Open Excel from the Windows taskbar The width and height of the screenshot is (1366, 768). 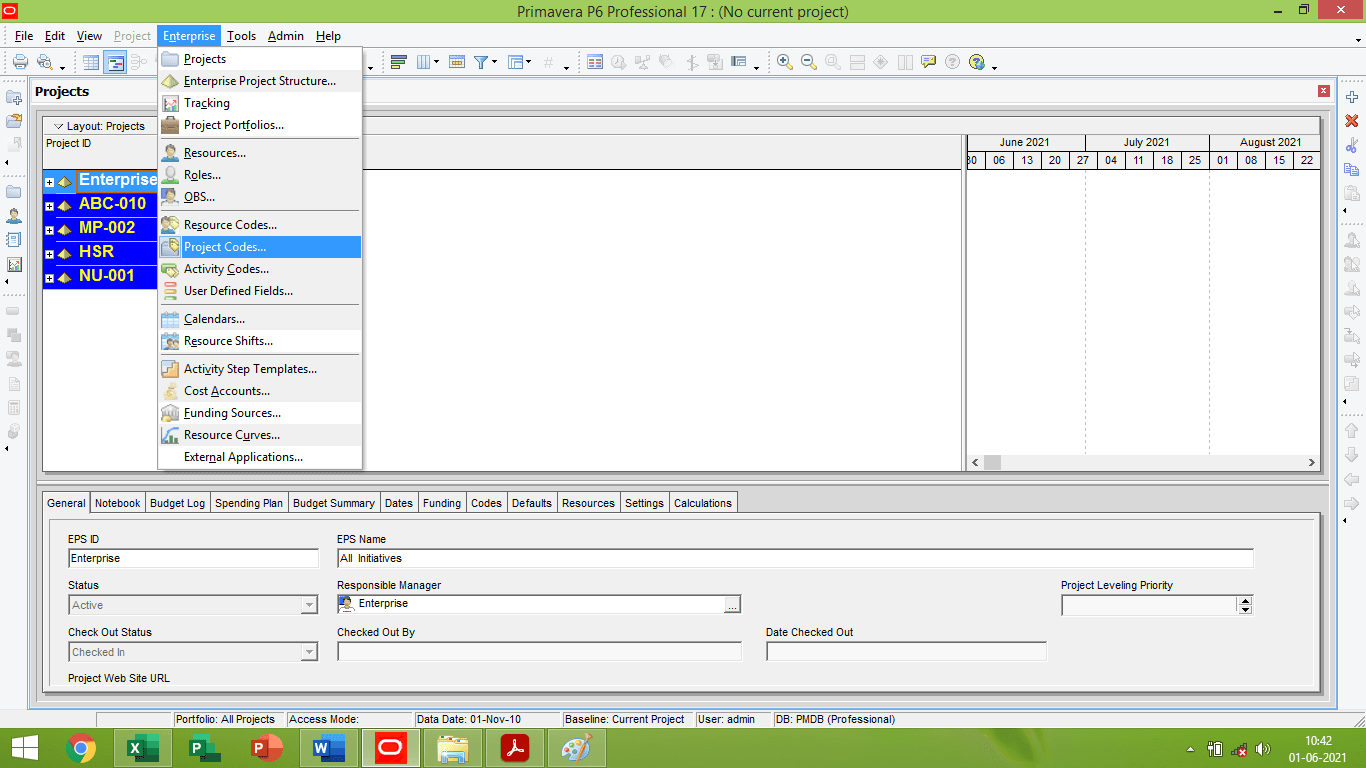(144, 748)
